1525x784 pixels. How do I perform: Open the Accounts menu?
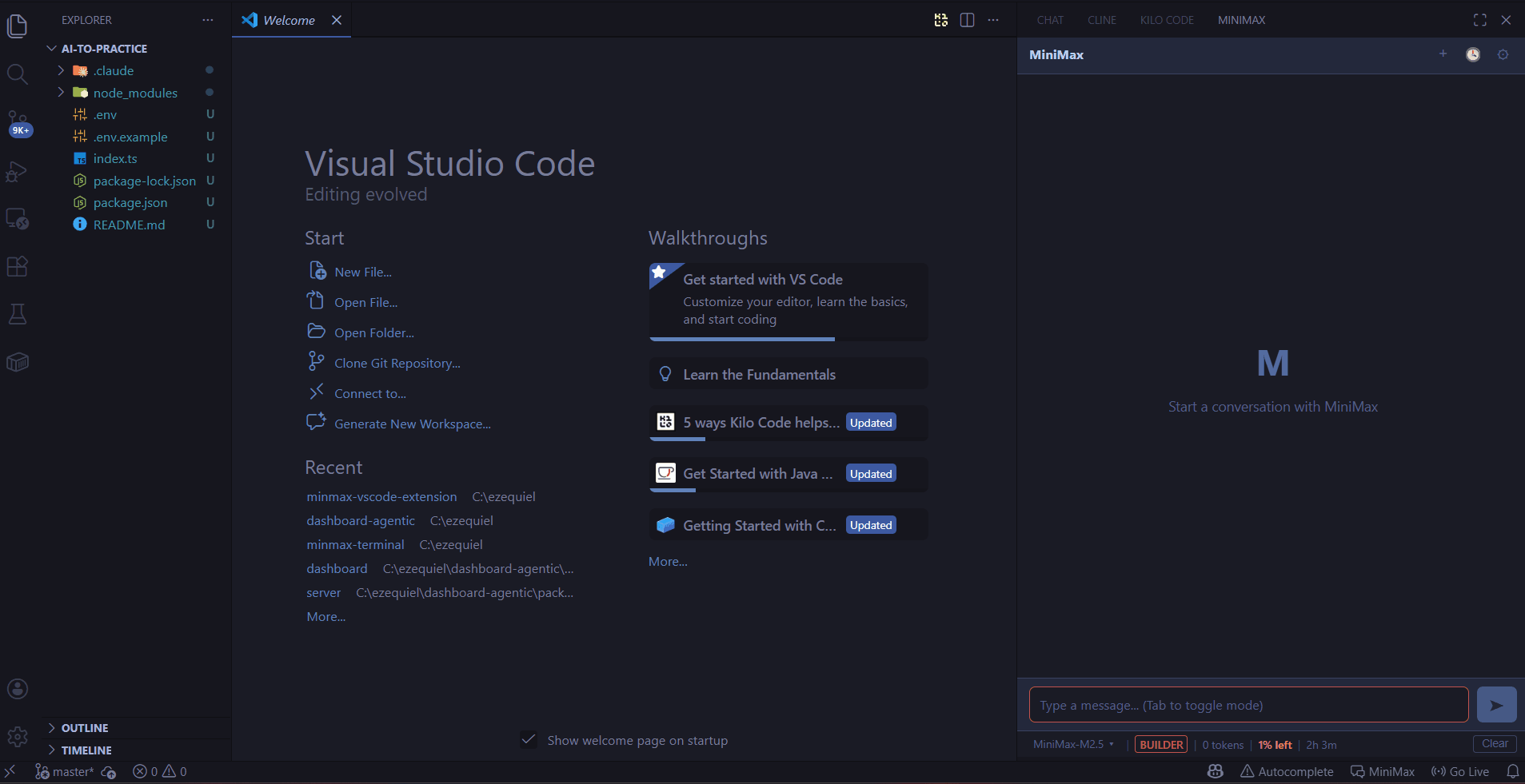point(18,689)
